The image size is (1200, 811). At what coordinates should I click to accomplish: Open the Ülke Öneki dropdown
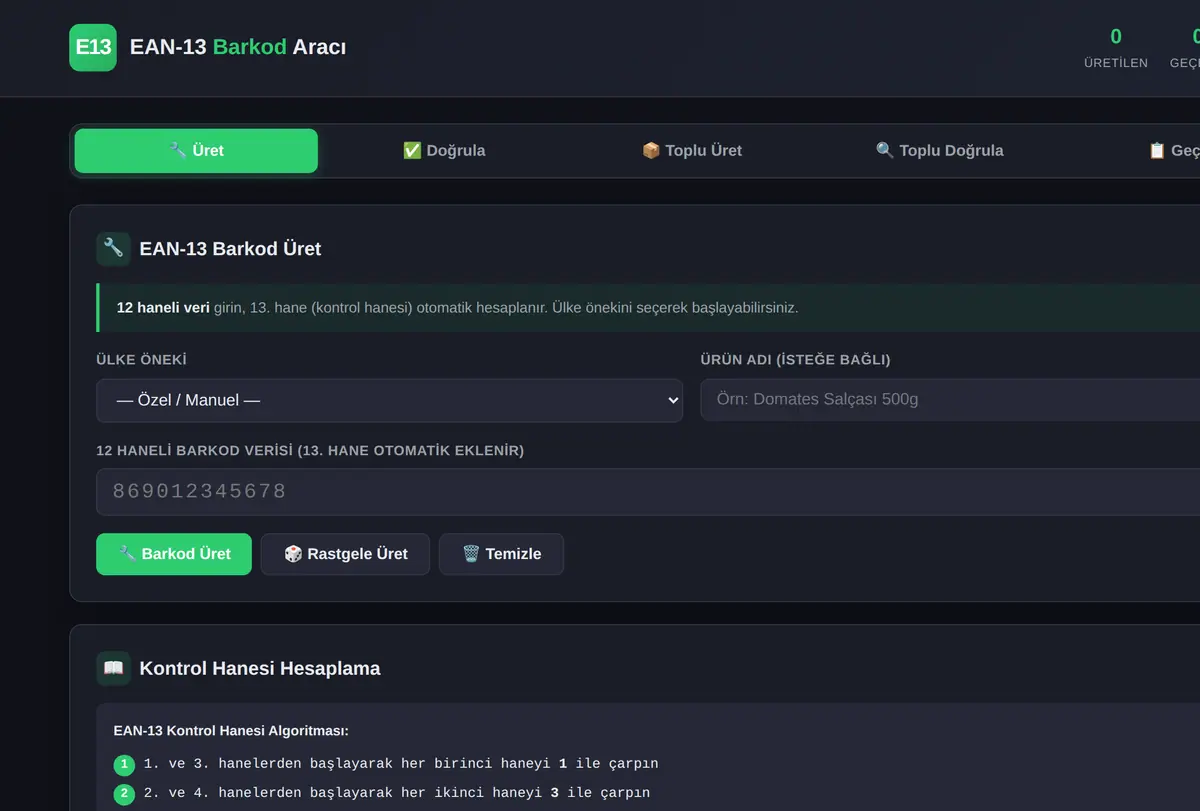pos(389,400)
